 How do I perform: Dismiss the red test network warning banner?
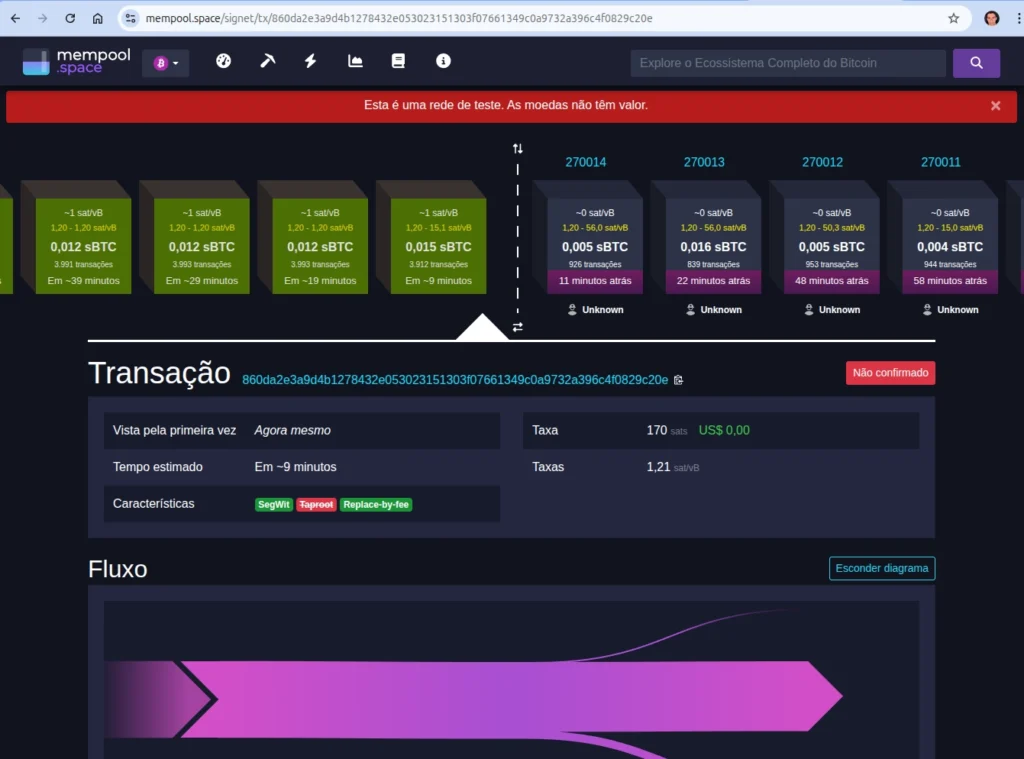point(995,105)
